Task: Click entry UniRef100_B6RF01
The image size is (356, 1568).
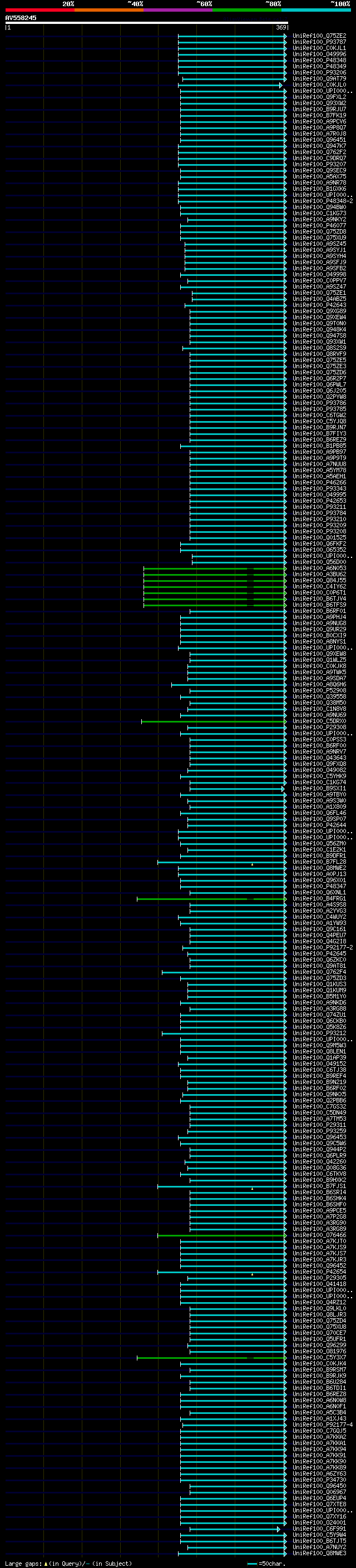Action: 319,611
